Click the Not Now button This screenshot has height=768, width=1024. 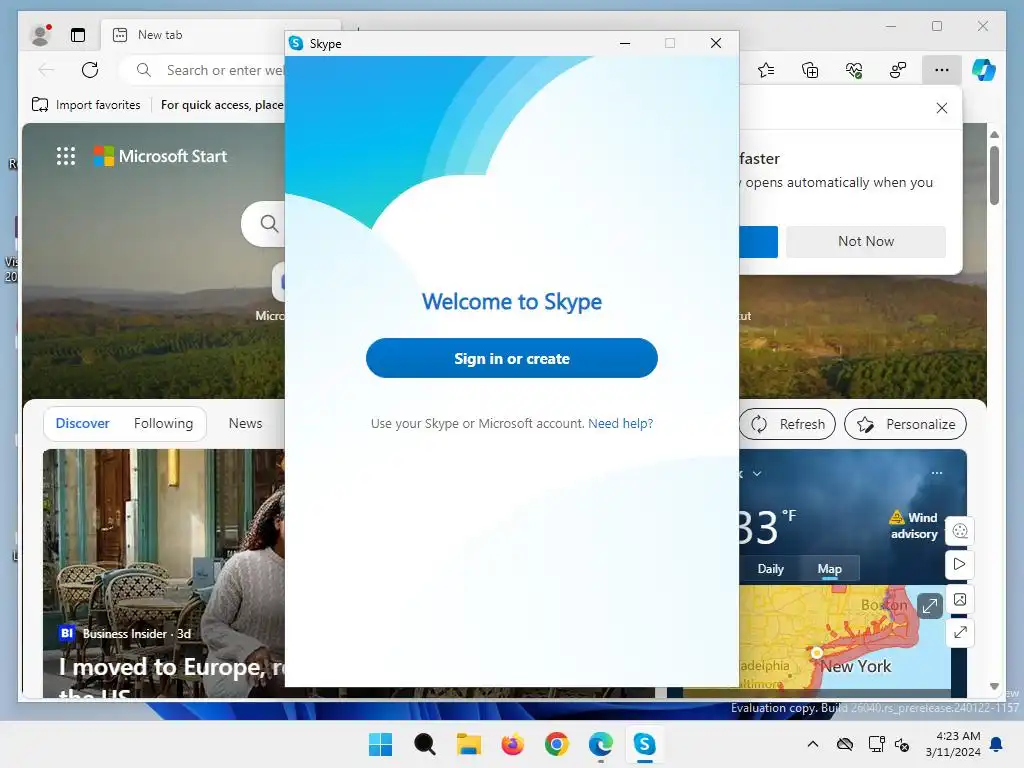[866, 241]
